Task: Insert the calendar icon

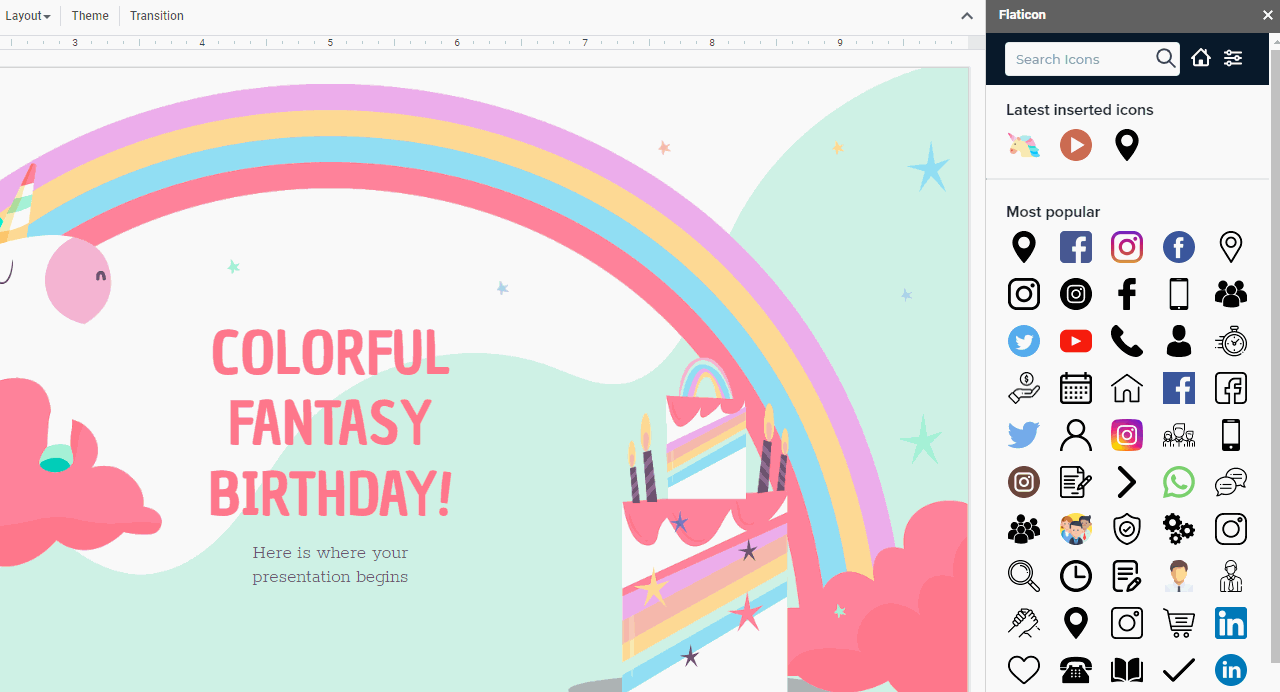Action: pos(1076,388)
